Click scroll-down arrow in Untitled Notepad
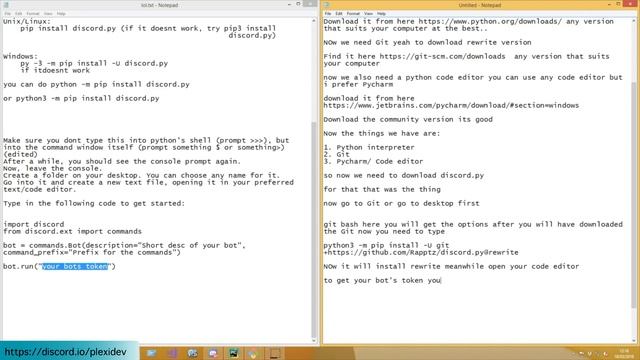 tap(634, 340)
